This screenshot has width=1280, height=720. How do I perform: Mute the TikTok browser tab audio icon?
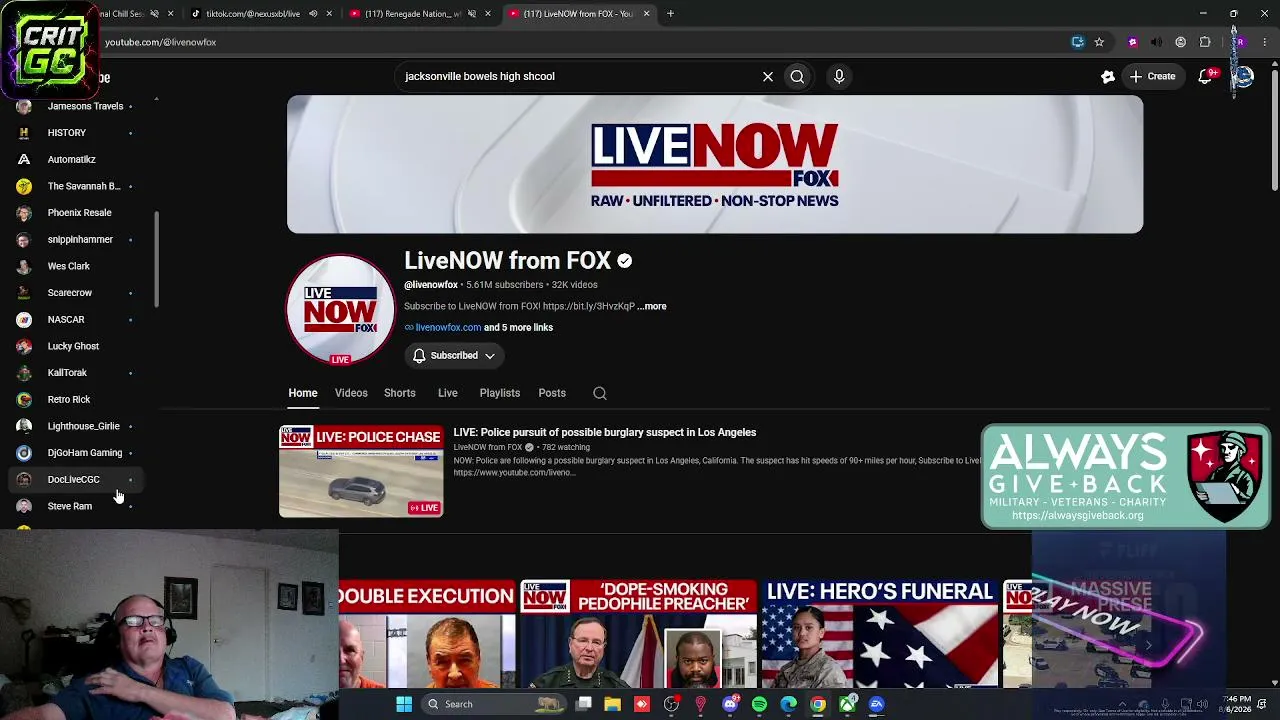point(313,14)
